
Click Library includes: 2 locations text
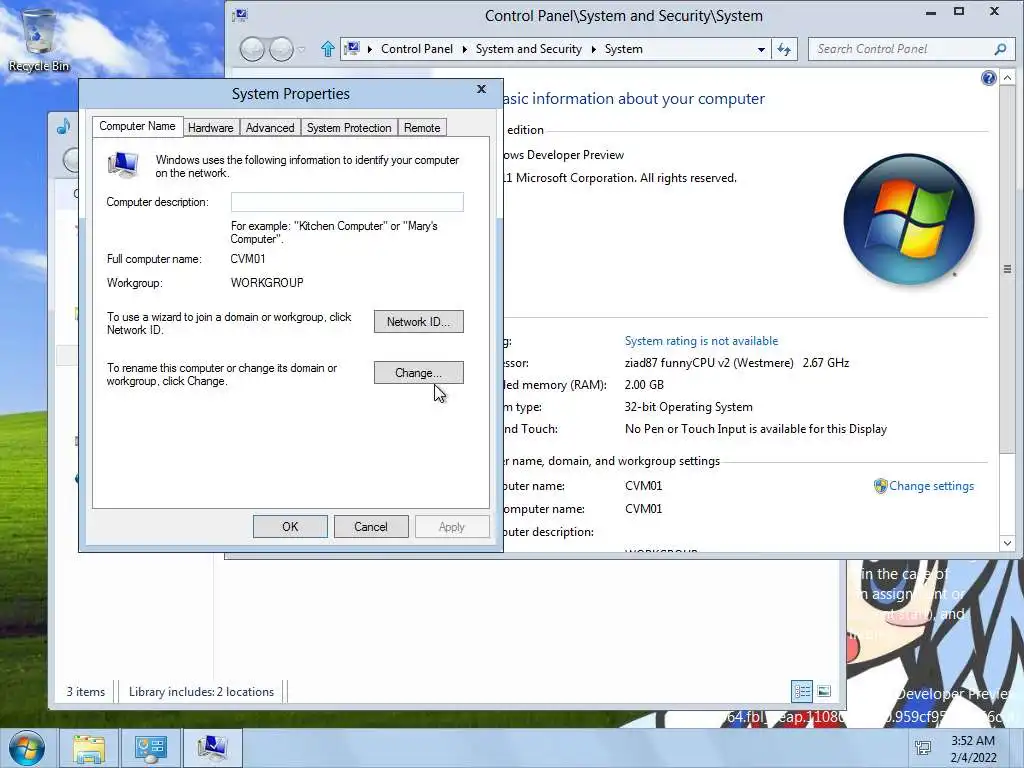pos(201,692)
